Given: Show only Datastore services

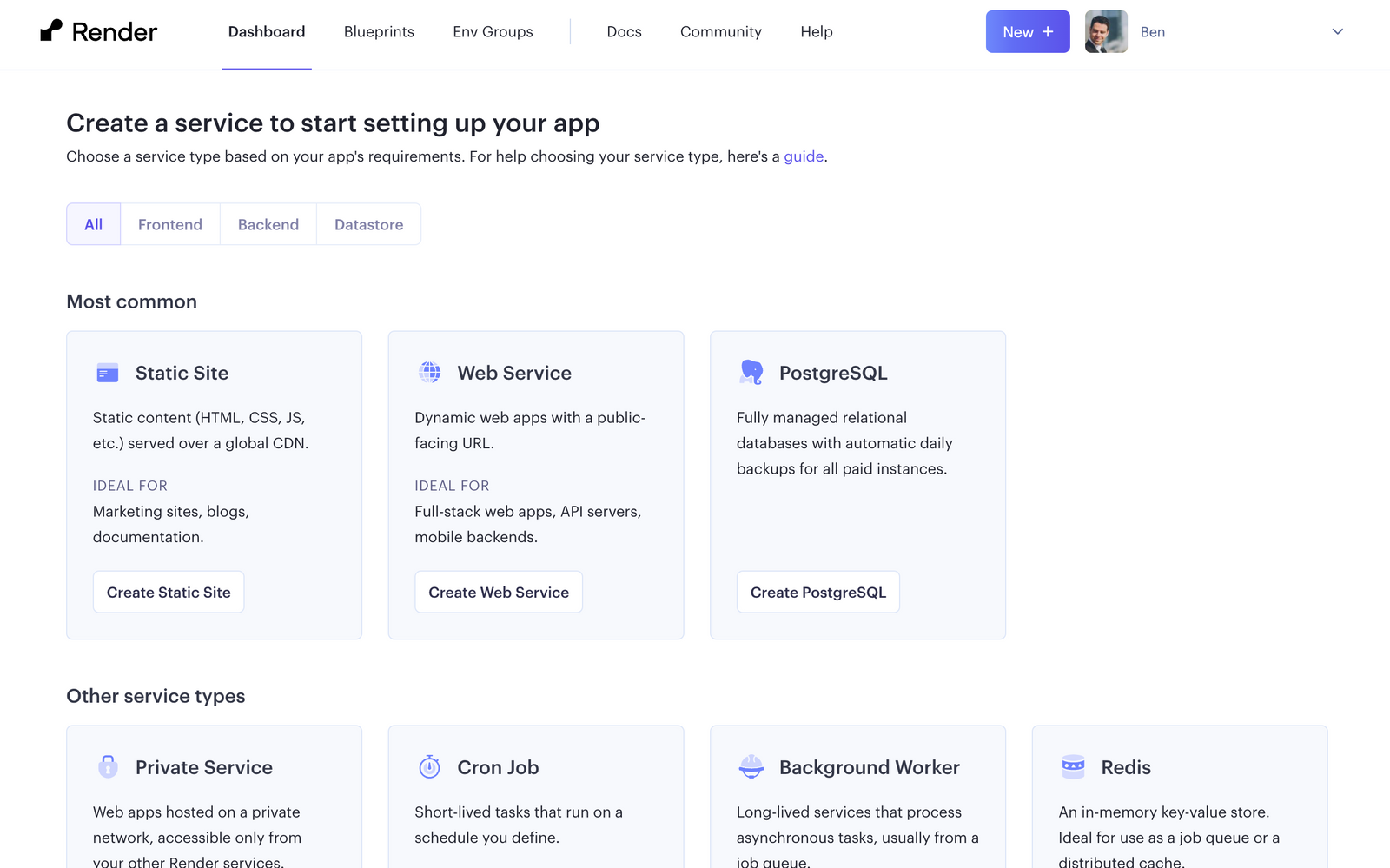Looking at the screenshot, I should pos(368,225).
